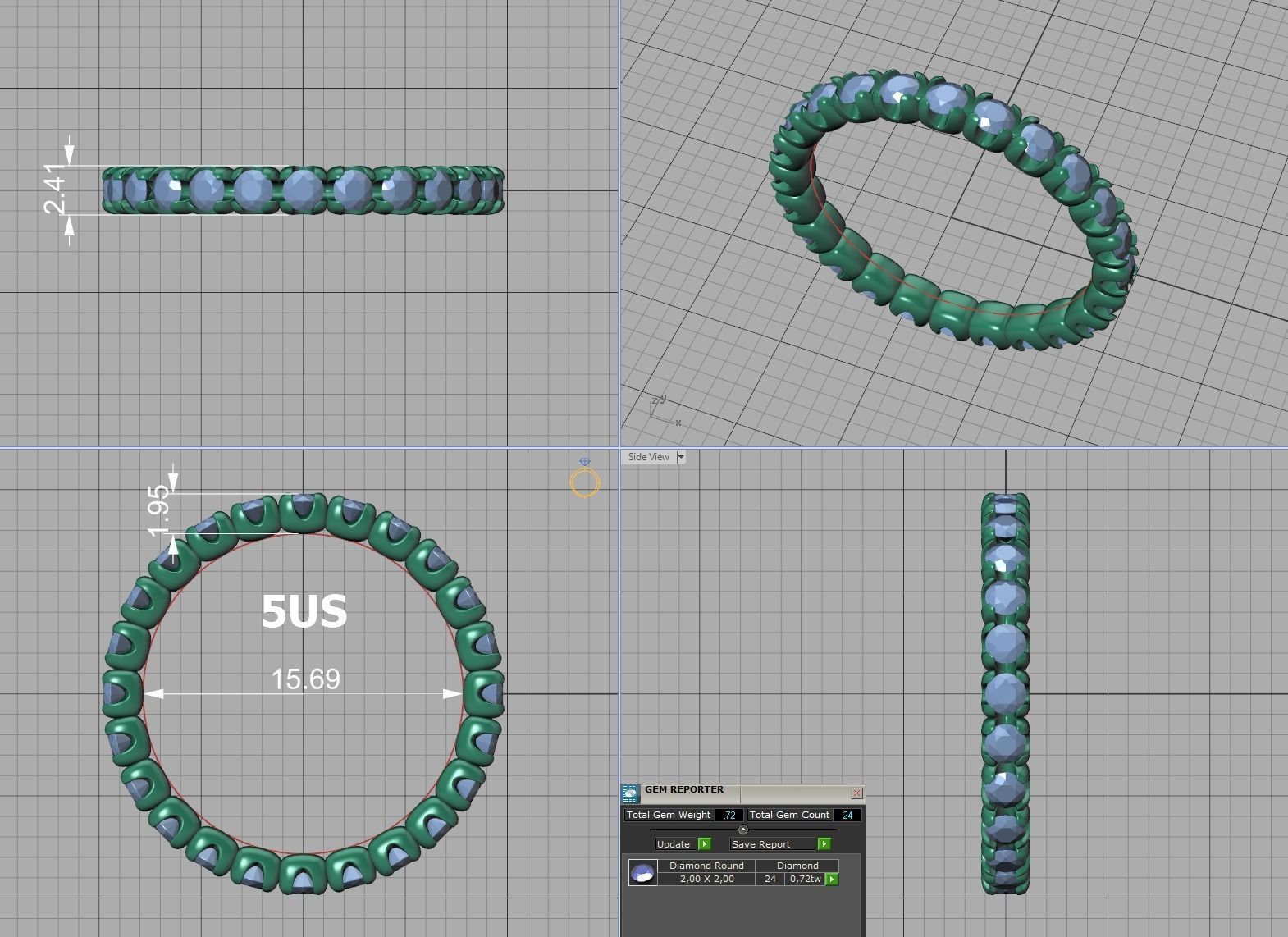Screen dimensions: 1288x937
Task: Click the green arrow next to 0,72tw
Action: [832, 880]
